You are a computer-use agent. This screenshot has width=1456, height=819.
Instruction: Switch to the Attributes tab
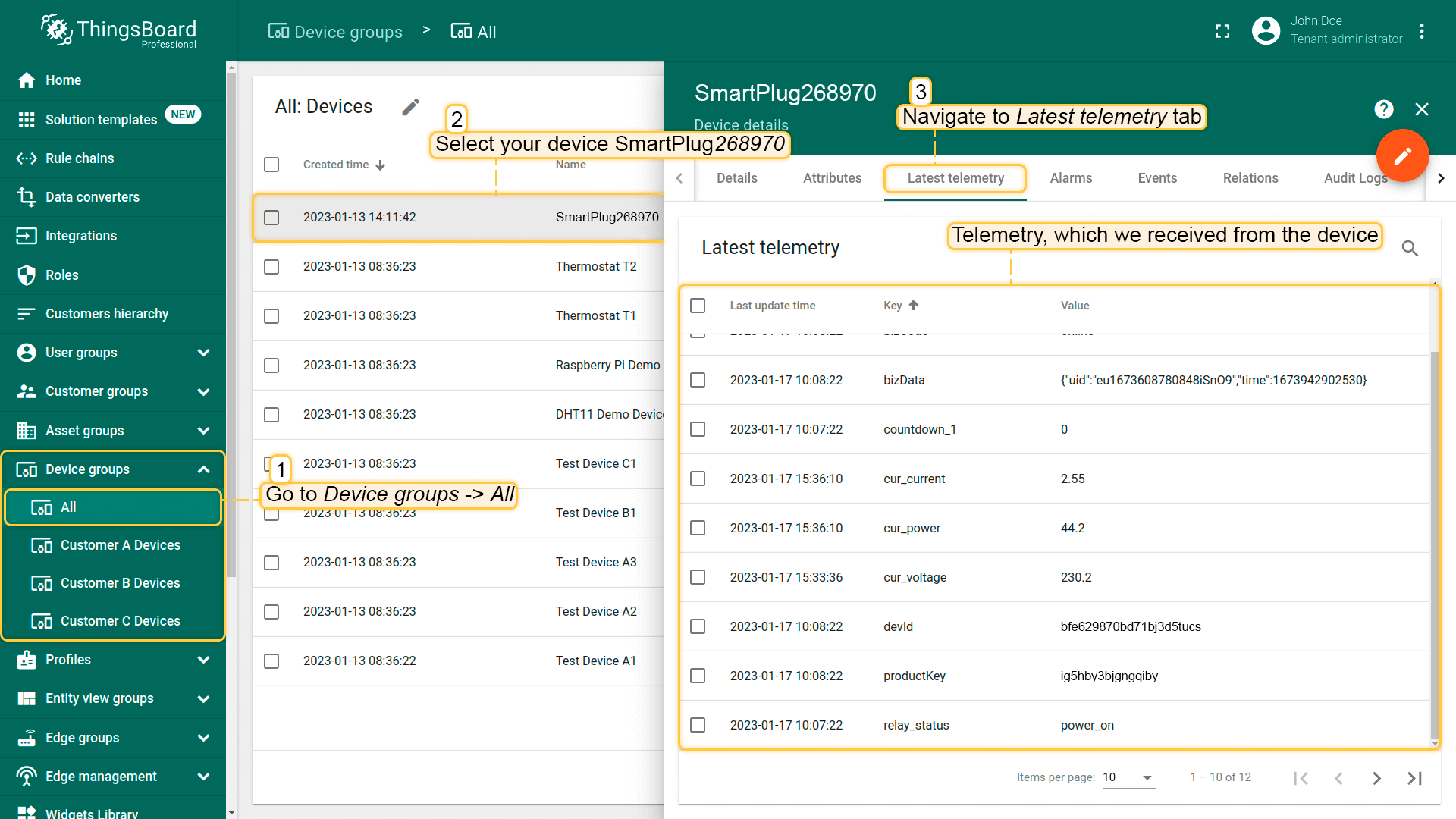click(832, 178)
